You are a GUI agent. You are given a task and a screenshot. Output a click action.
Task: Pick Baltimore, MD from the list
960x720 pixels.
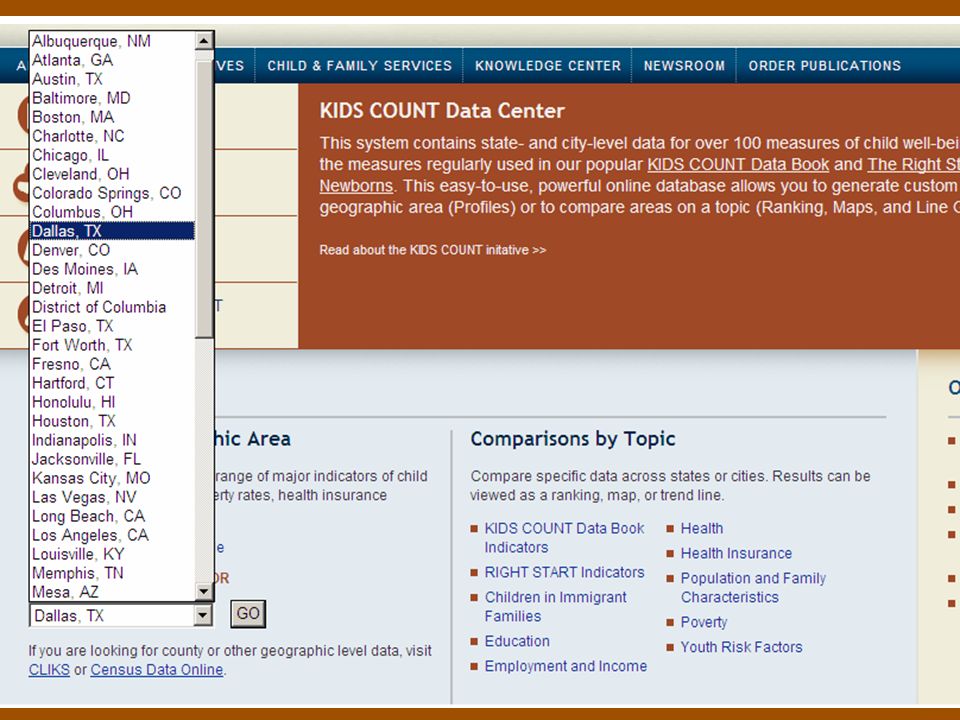tap(113, 98)
